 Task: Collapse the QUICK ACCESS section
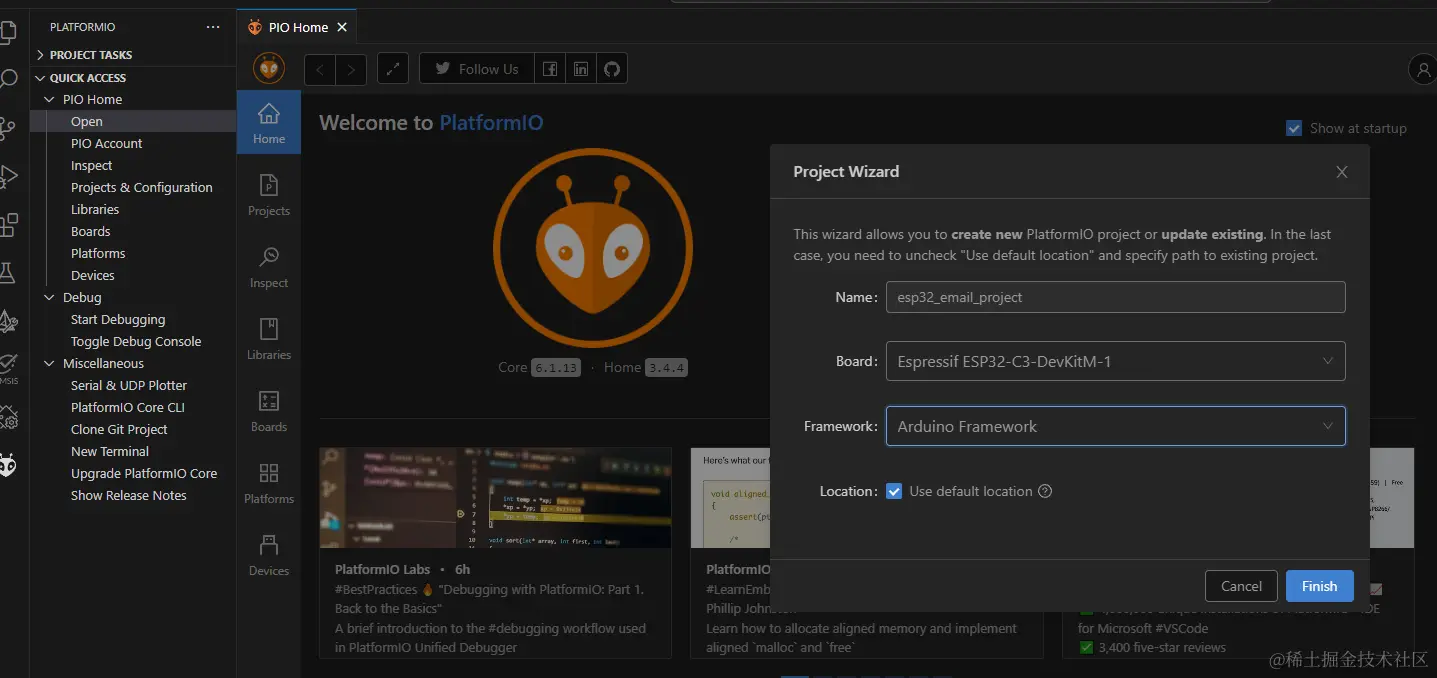pyautogui.click(x=133, y=78)
